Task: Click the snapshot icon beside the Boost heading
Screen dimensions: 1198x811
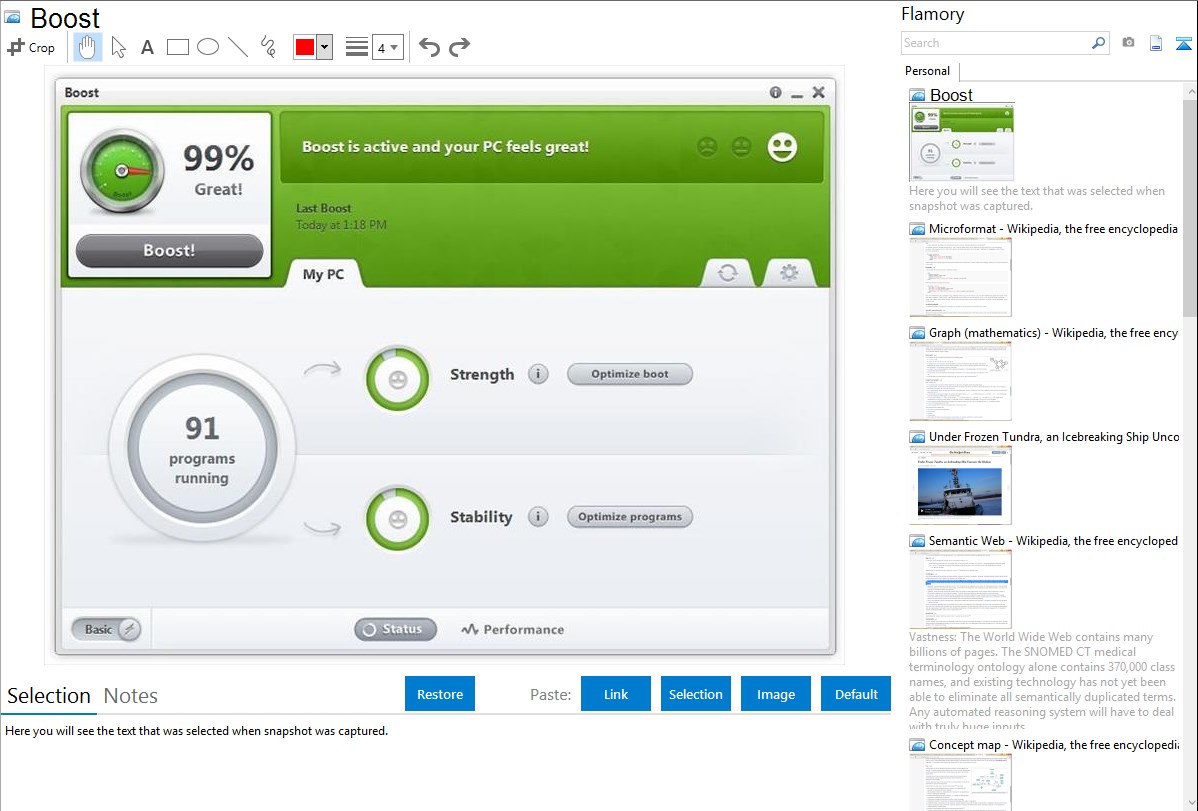Action: [13, 17]
